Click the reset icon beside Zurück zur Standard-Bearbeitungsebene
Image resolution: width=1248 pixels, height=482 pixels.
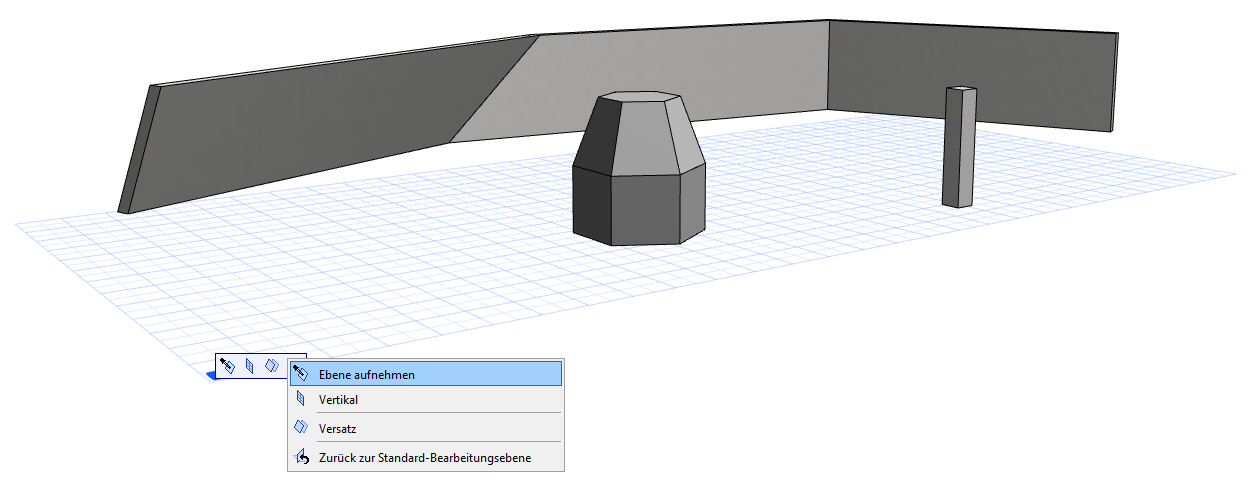point(301,458)
